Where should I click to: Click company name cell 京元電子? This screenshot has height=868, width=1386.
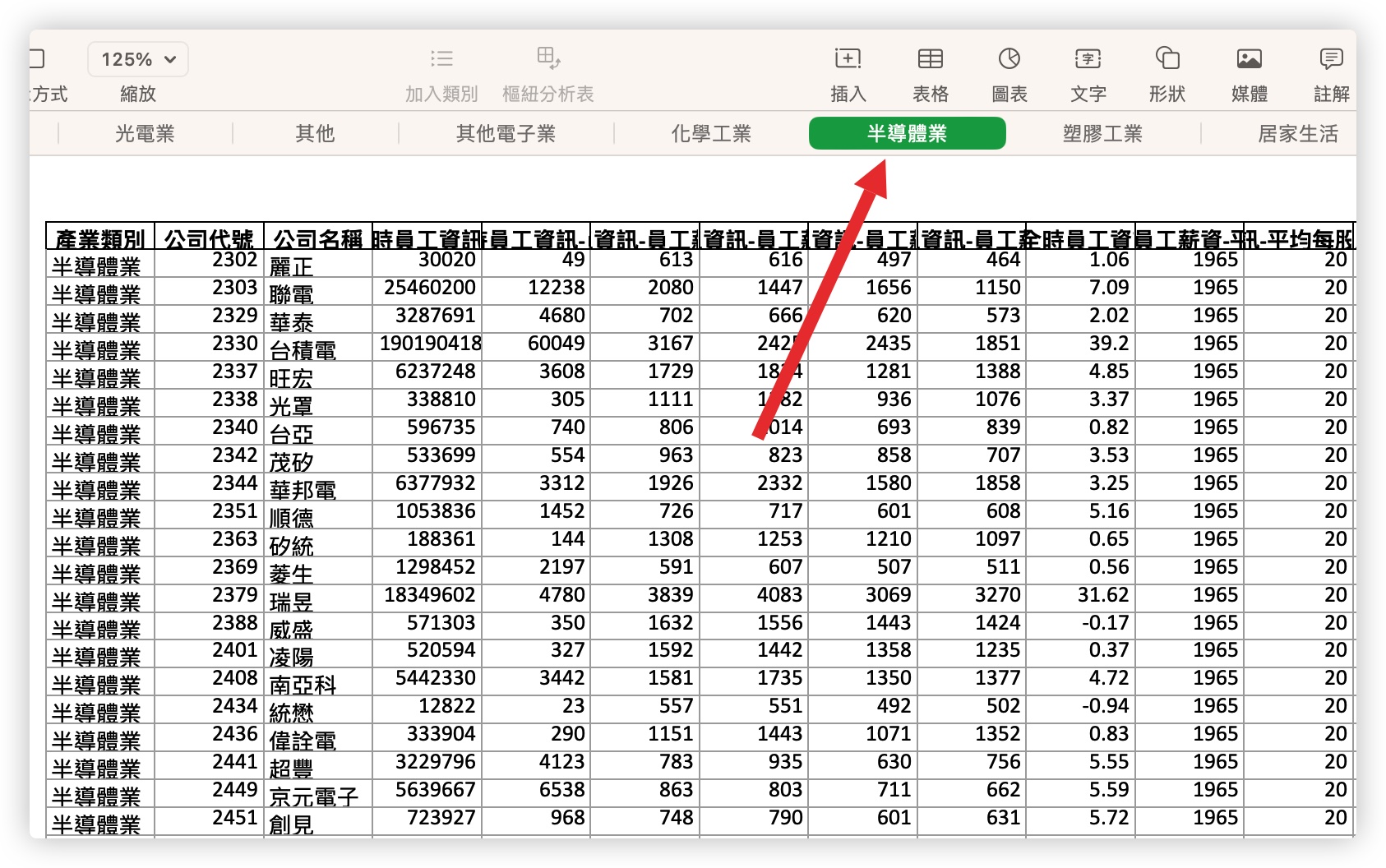tap(317, 794)
